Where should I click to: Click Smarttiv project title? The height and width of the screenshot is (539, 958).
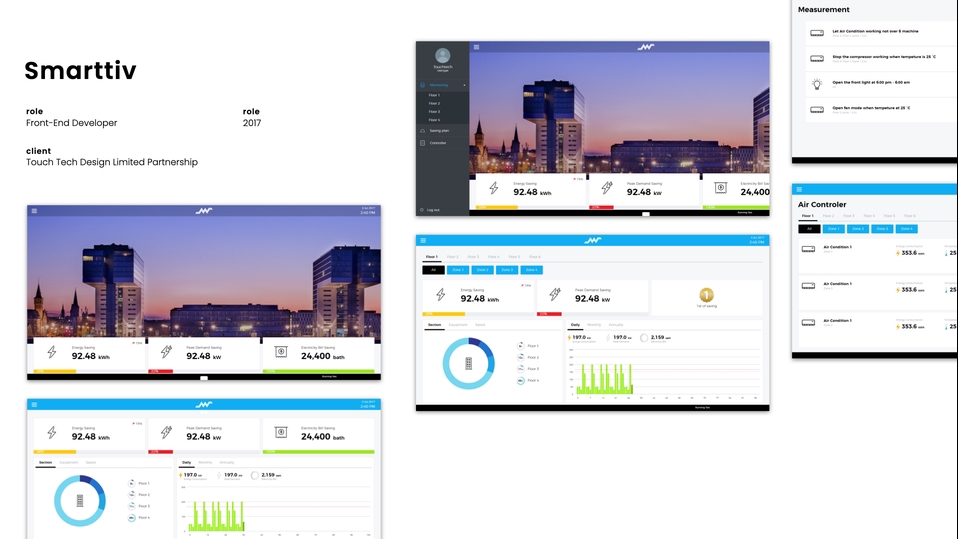click(x=81, y=71)
